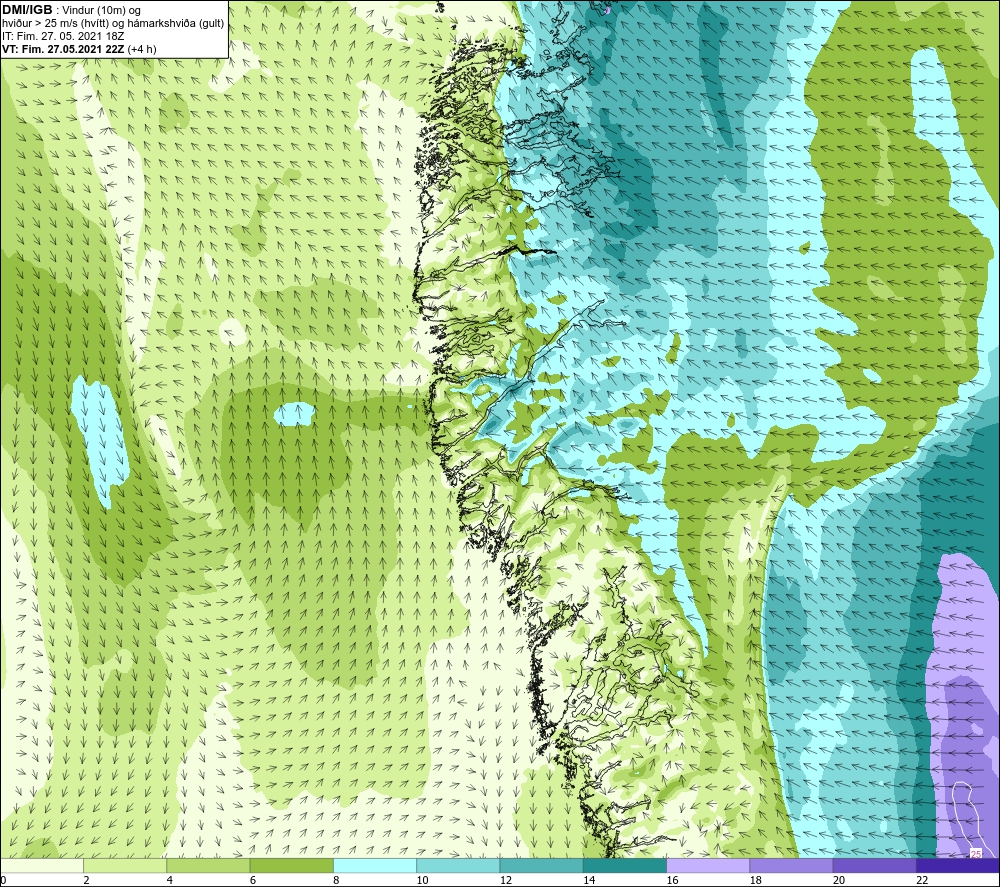Click the 8–10 m/s light cyan legend swatch

(375, 865)
